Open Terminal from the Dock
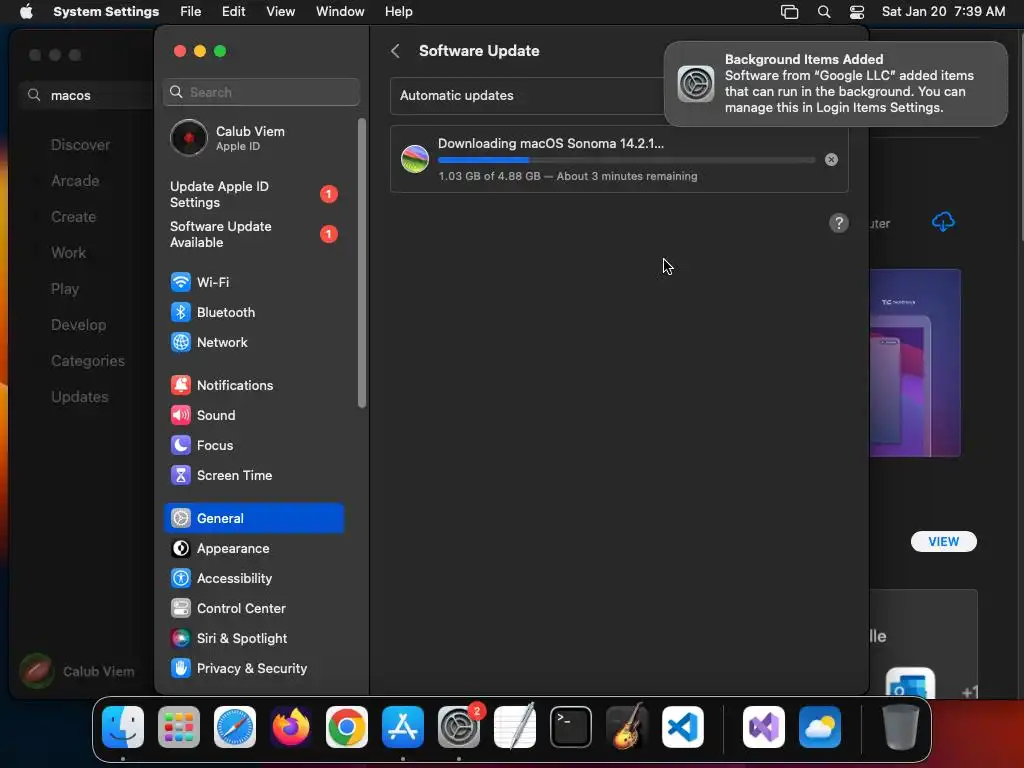1024x768 pixels. tap(571, 727)
